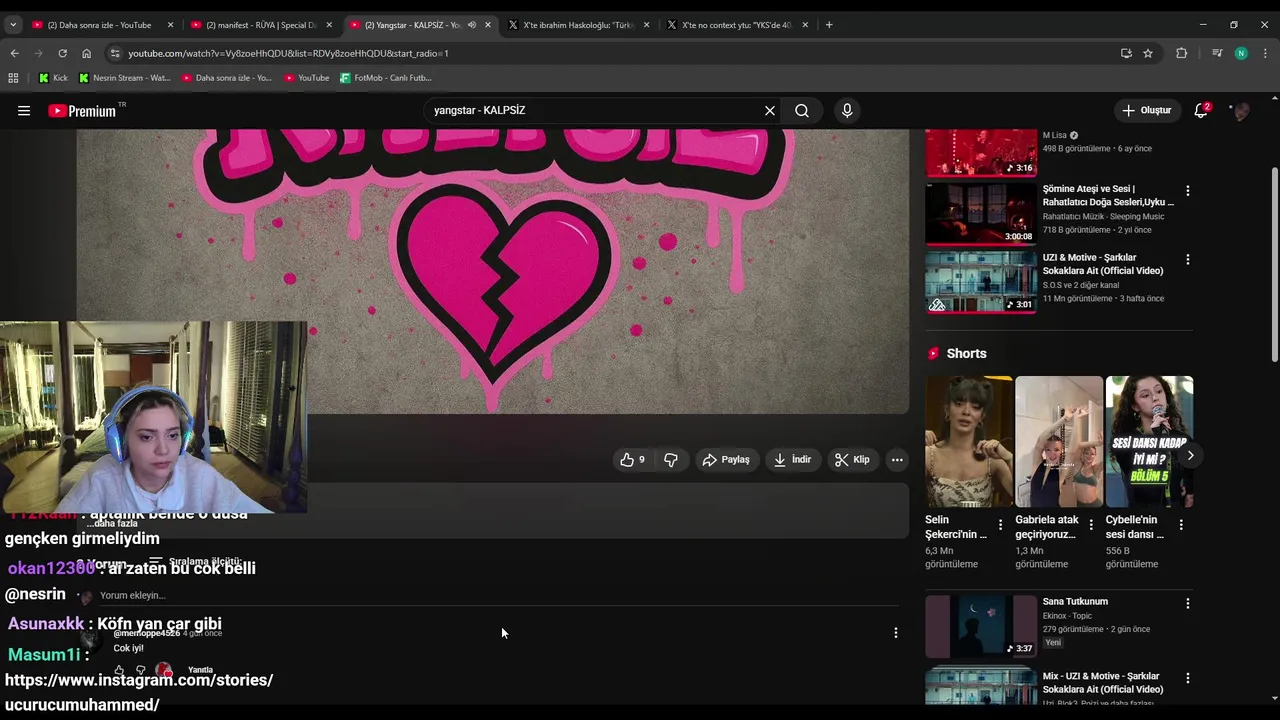This screenshot has width=1280, height=720.
Task: Click the Paylaş share button
Action: 726,460
